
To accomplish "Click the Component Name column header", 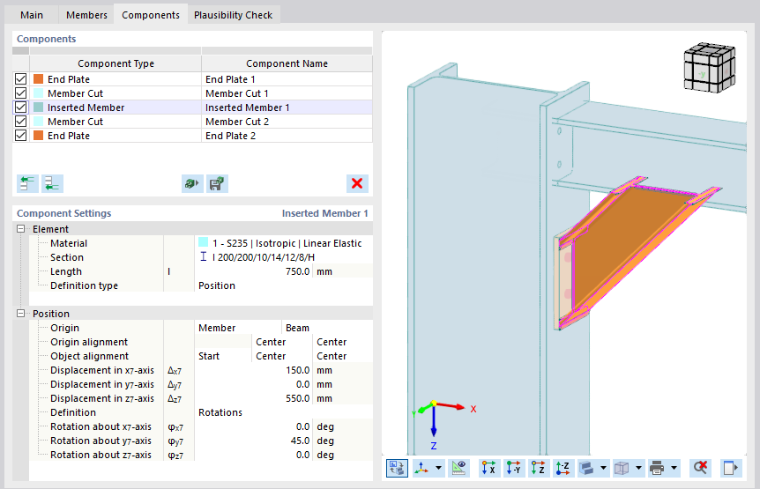I will (287, 63).
